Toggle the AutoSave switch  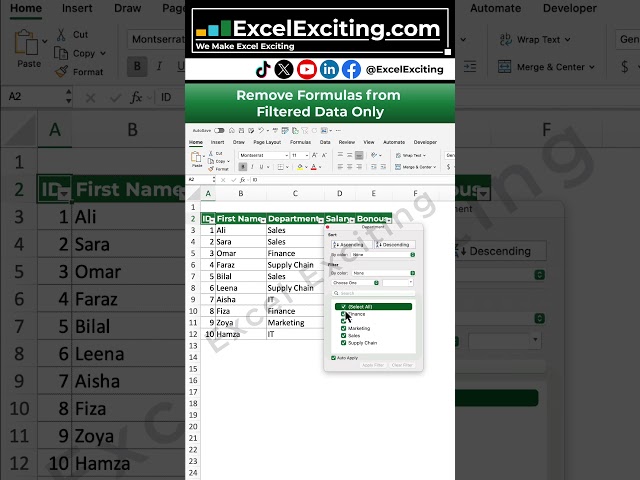tap(220, 131)
